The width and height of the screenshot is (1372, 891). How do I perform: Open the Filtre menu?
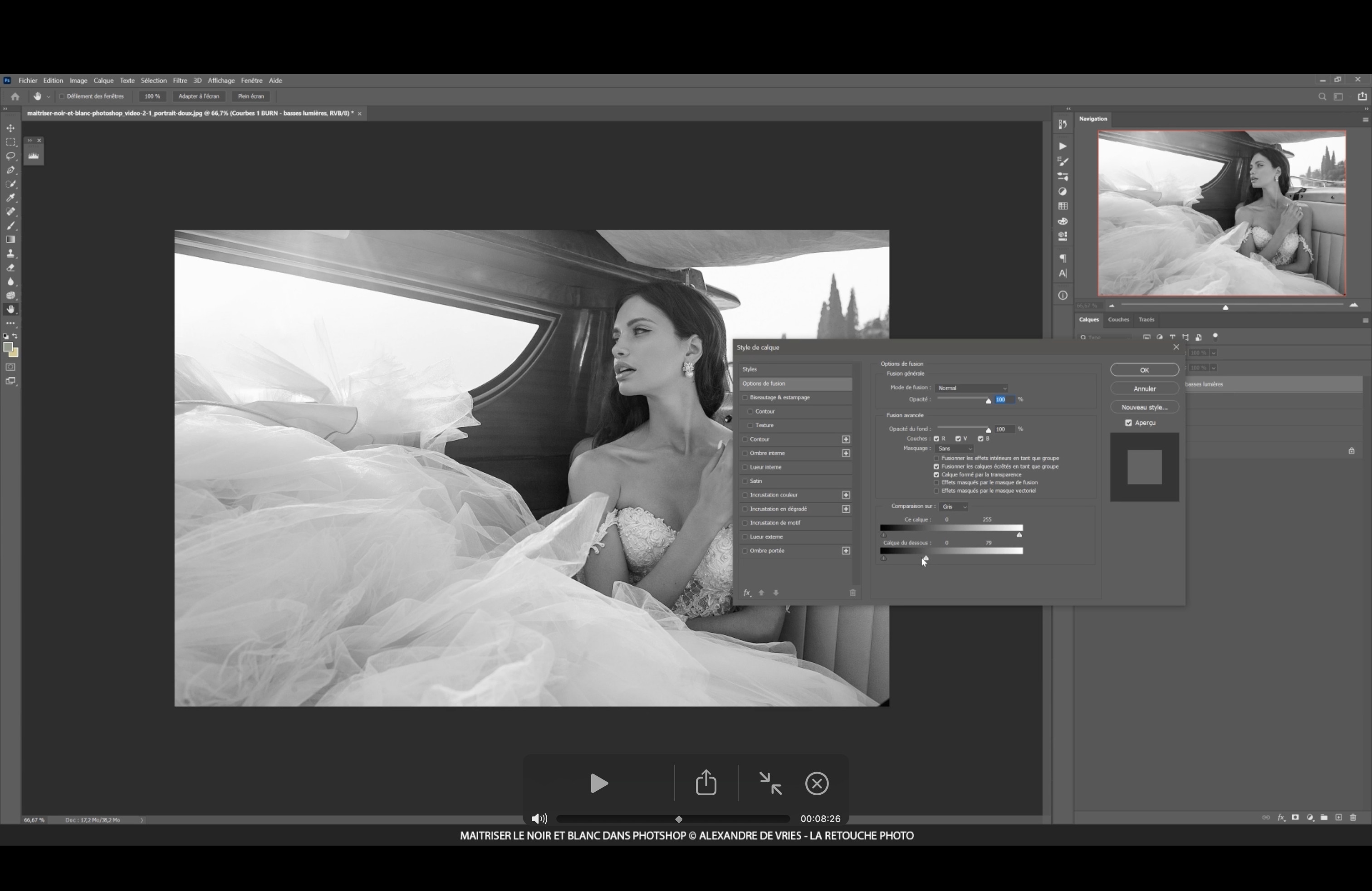[180, 81]
